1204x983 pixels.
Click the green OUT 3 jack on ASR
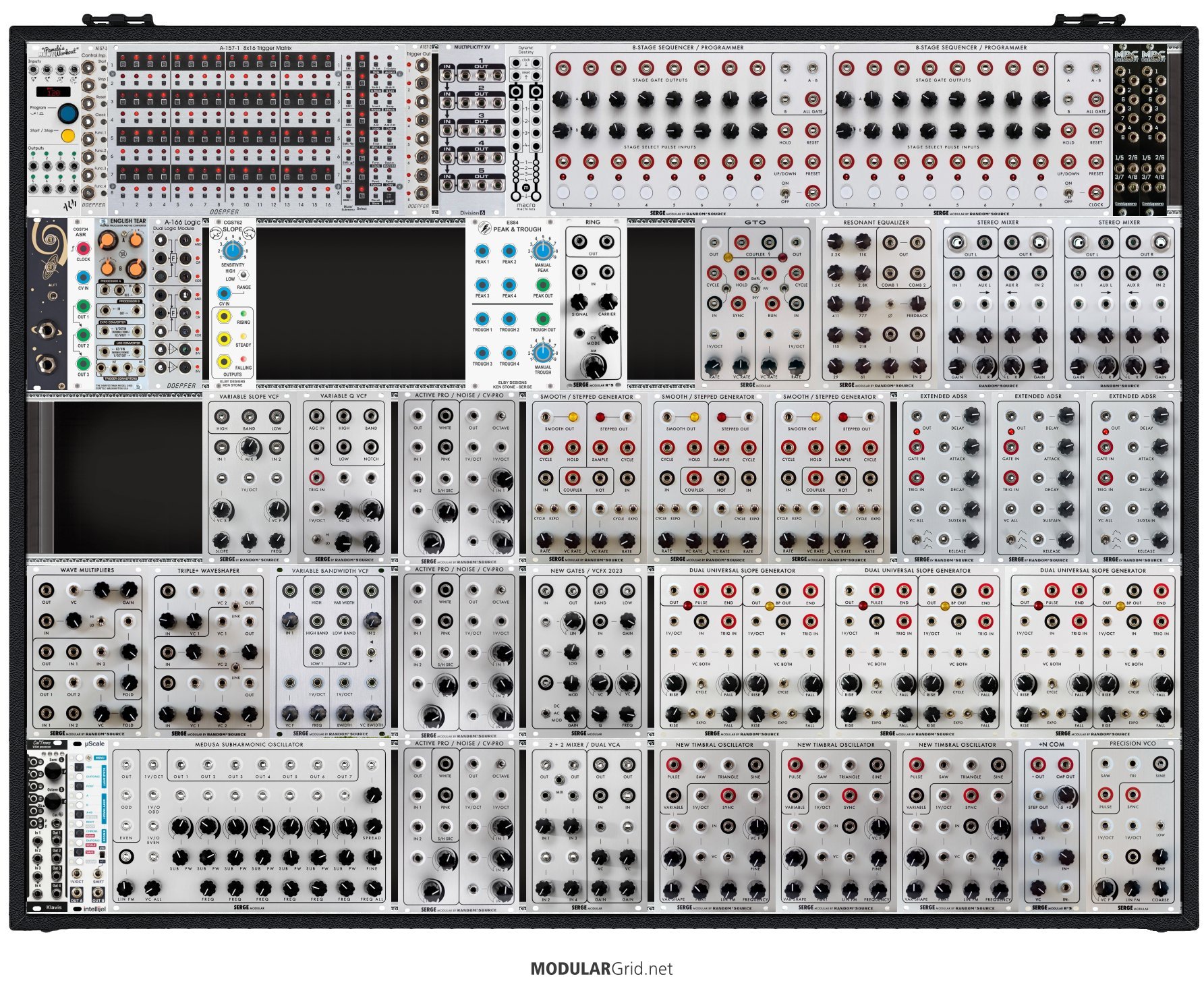[83, 364]
